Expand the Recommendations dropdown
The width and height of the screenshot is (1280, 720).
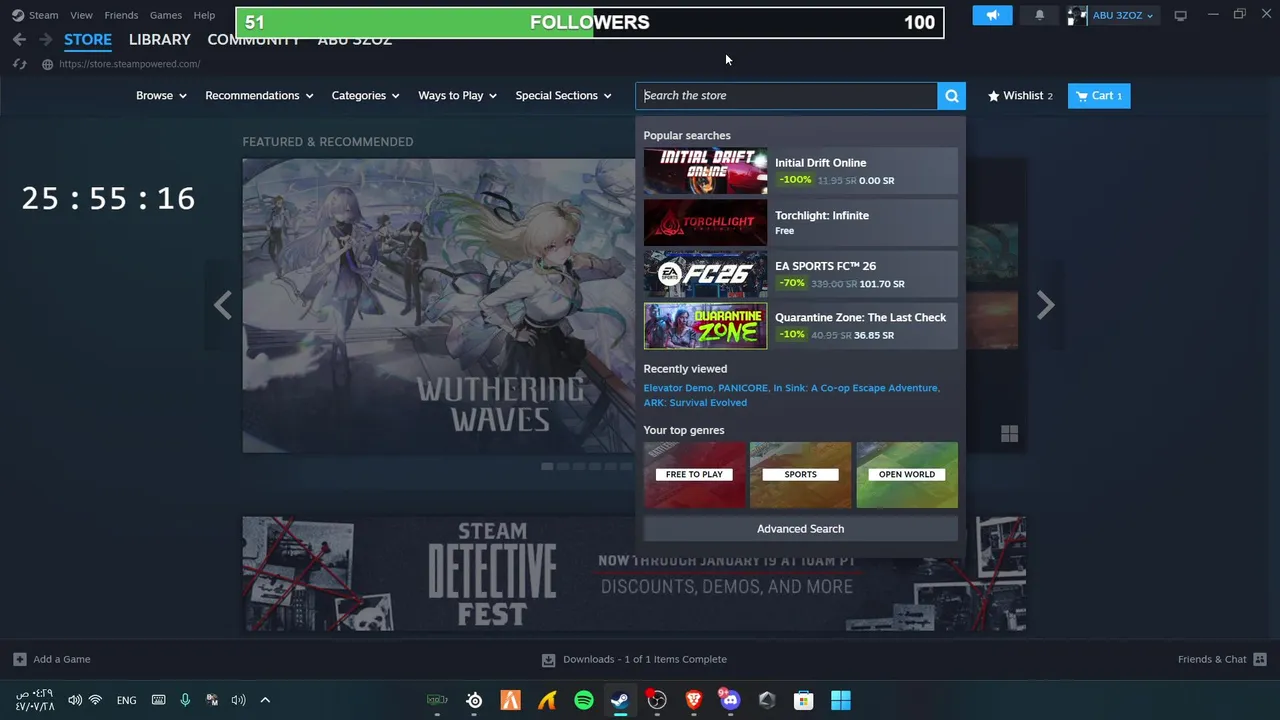tap(259, 95)
